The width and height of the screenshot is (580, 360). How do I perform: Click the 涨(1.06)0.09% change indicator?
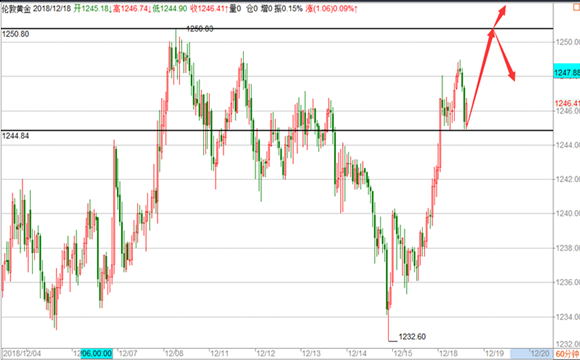(331, 9)
